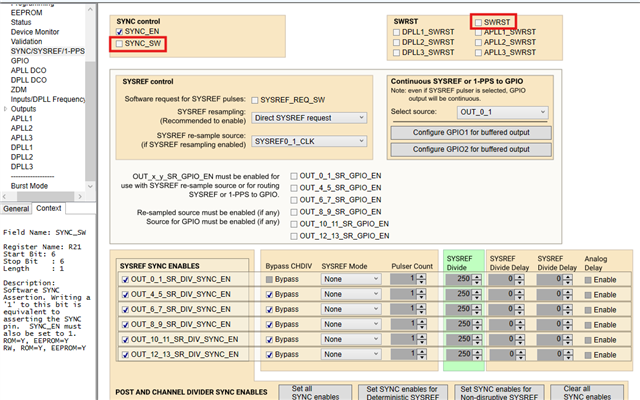Open SYSREF Mode dropdown for OUT_8_9 row
This screenshot has width=640, height=400.
coord(351,324)
